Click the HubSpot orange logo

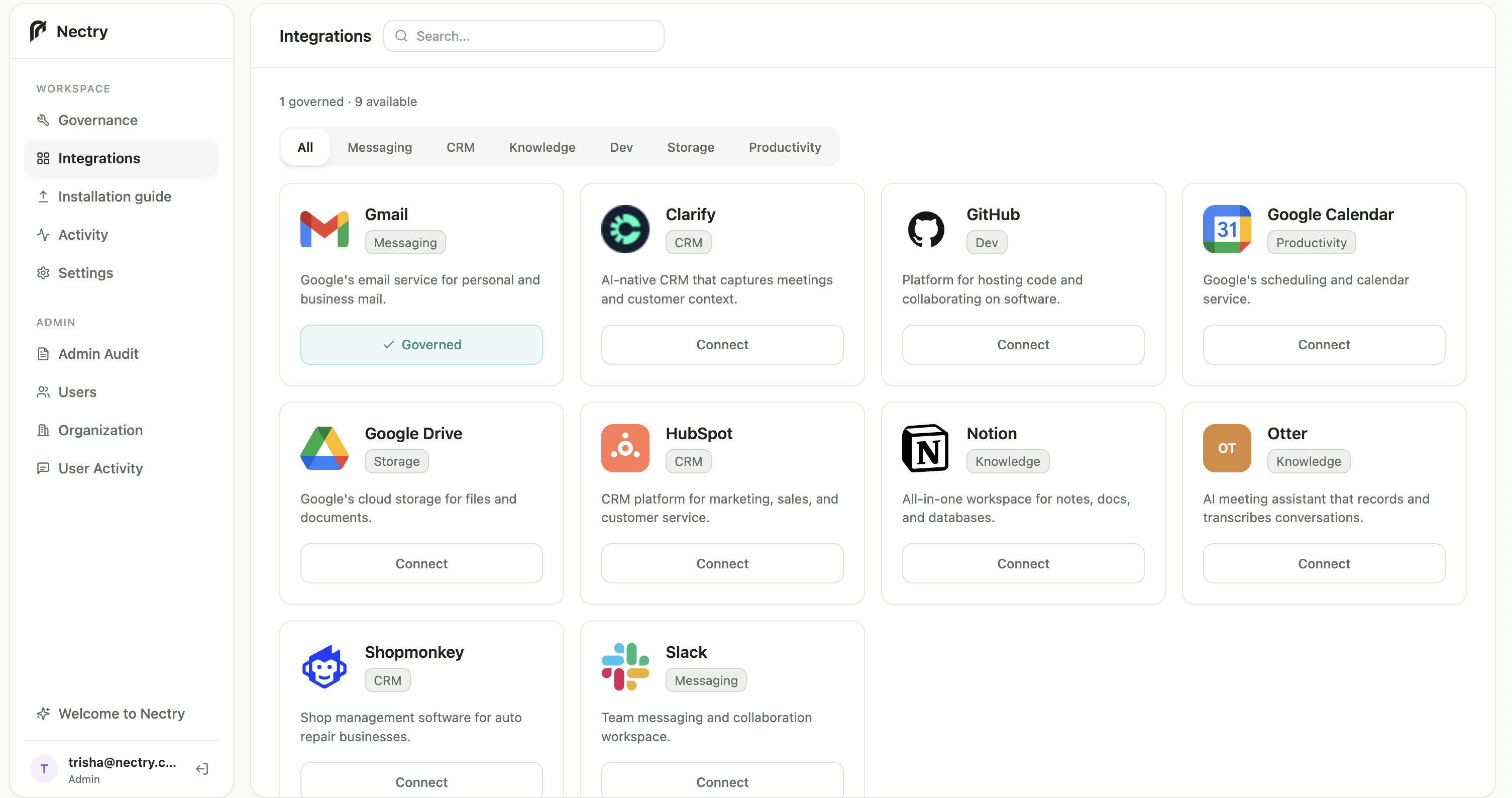pyautogui.click(x=625, y=448)
